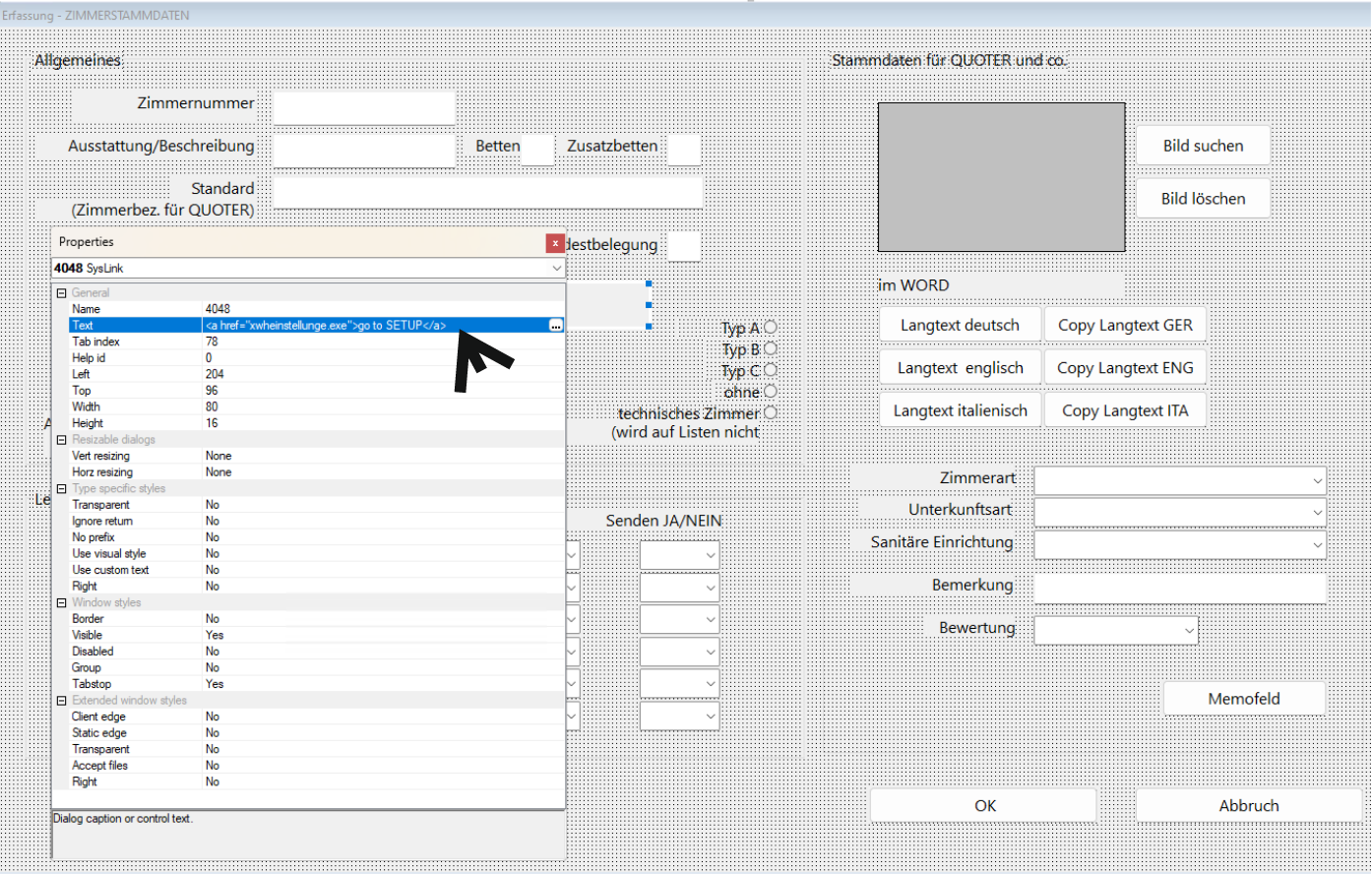Collapse the Type specific styles section

click(61, 489)
